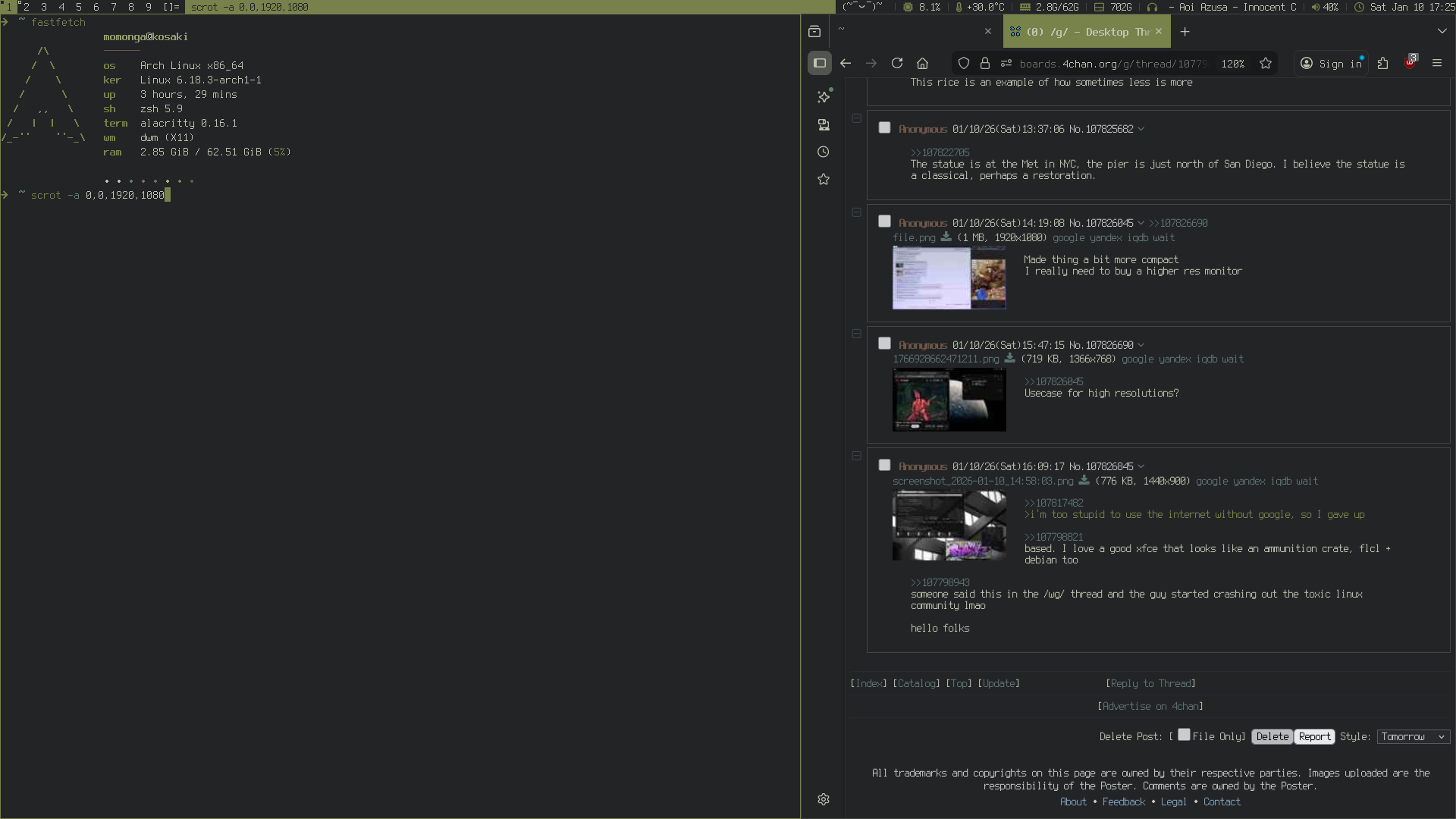Screen dimensions: 1456x819
Task: Open the Extensions puzzle icon
Action: (x=1382, y=64)
